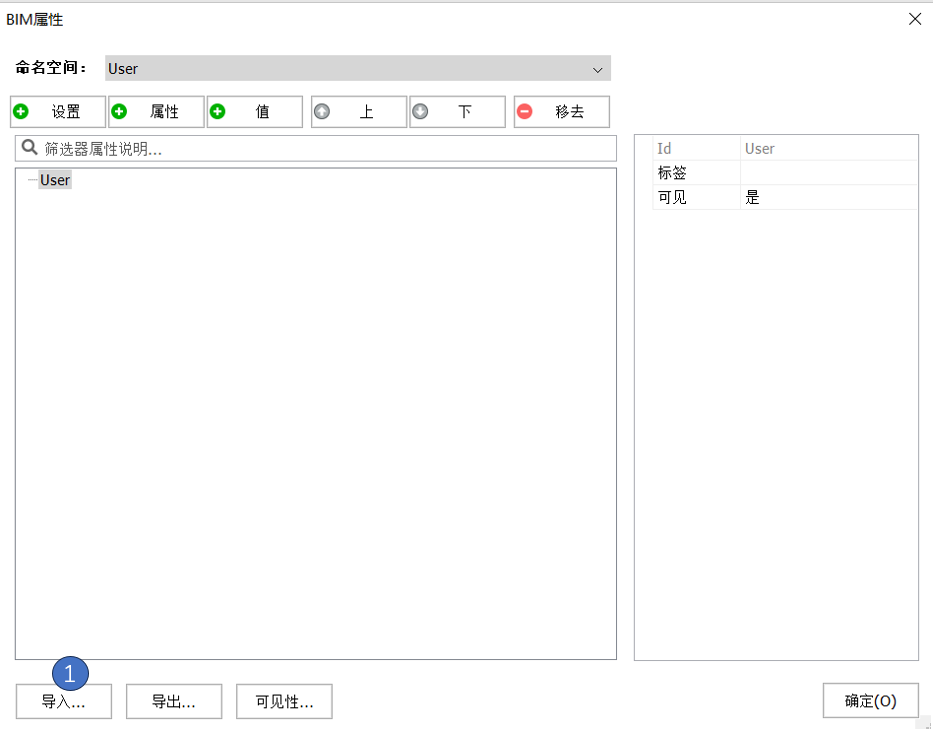The width and height of the screenshot is (933, 729).
Task: Click the grey down-arrow icon beside 下
Action: (x=420, y=111)
